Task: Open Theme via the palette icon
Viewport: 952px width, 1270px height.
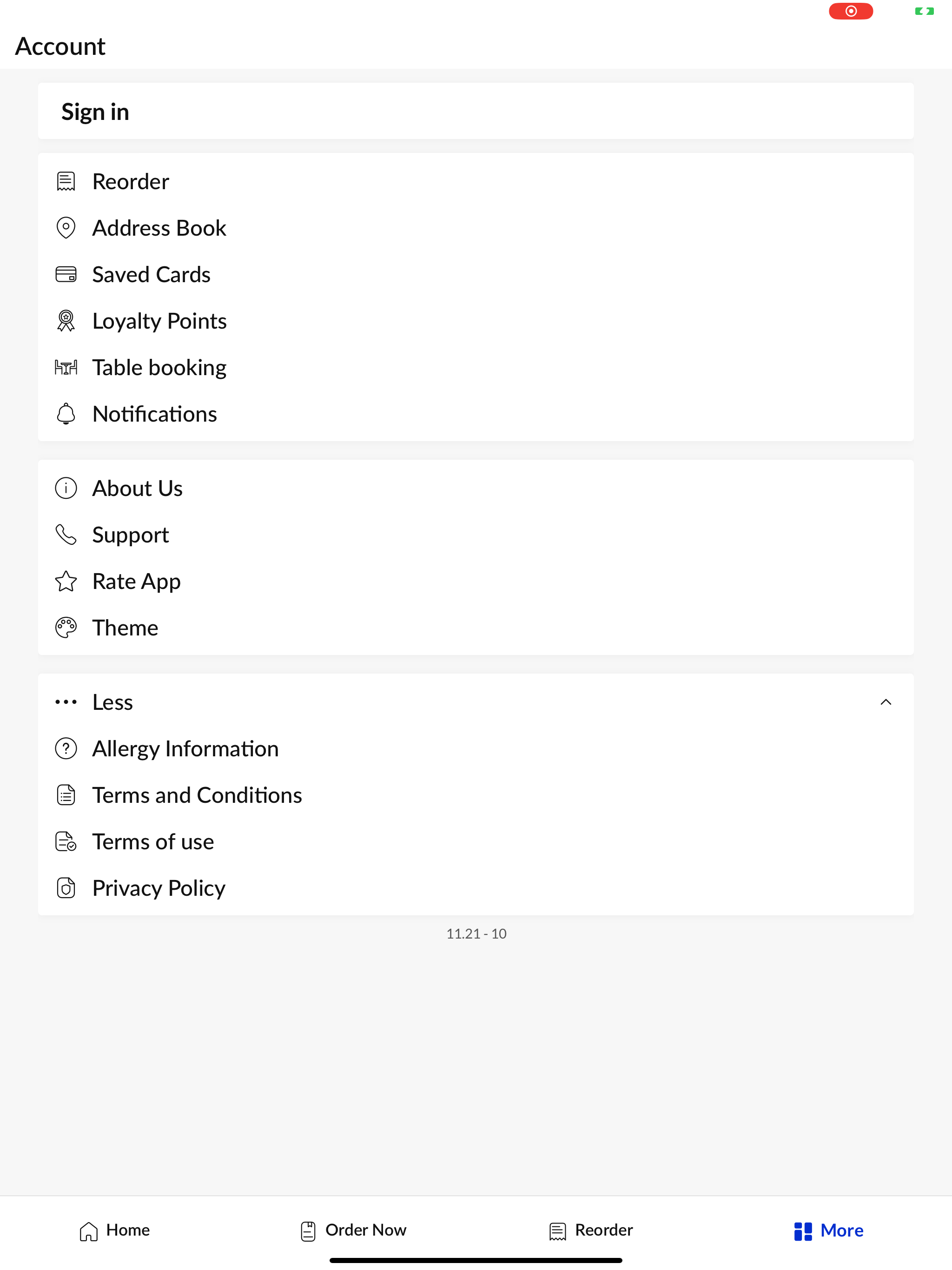Action: click(66, 628)
